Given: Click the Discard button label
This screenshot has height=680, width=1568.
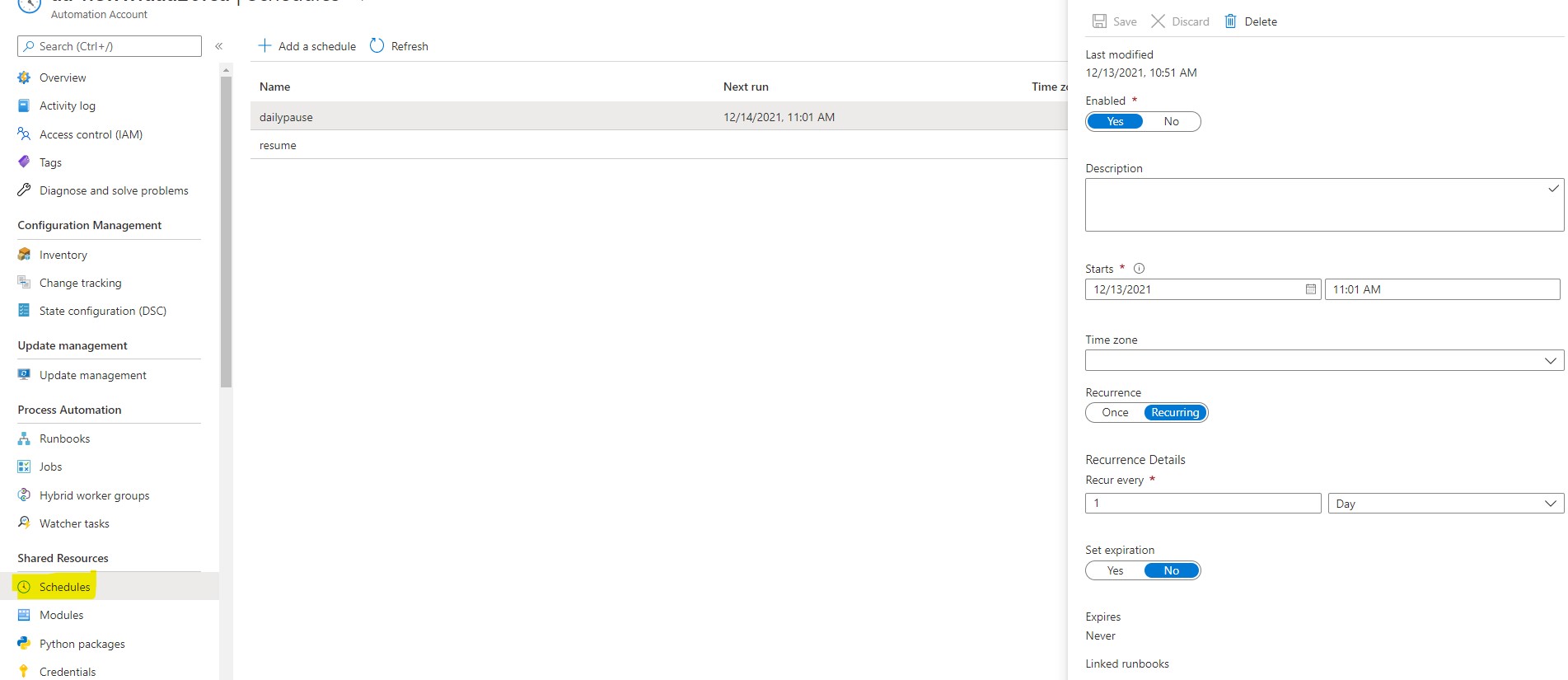Looking at the screenshot, I should pos(1191,21).
